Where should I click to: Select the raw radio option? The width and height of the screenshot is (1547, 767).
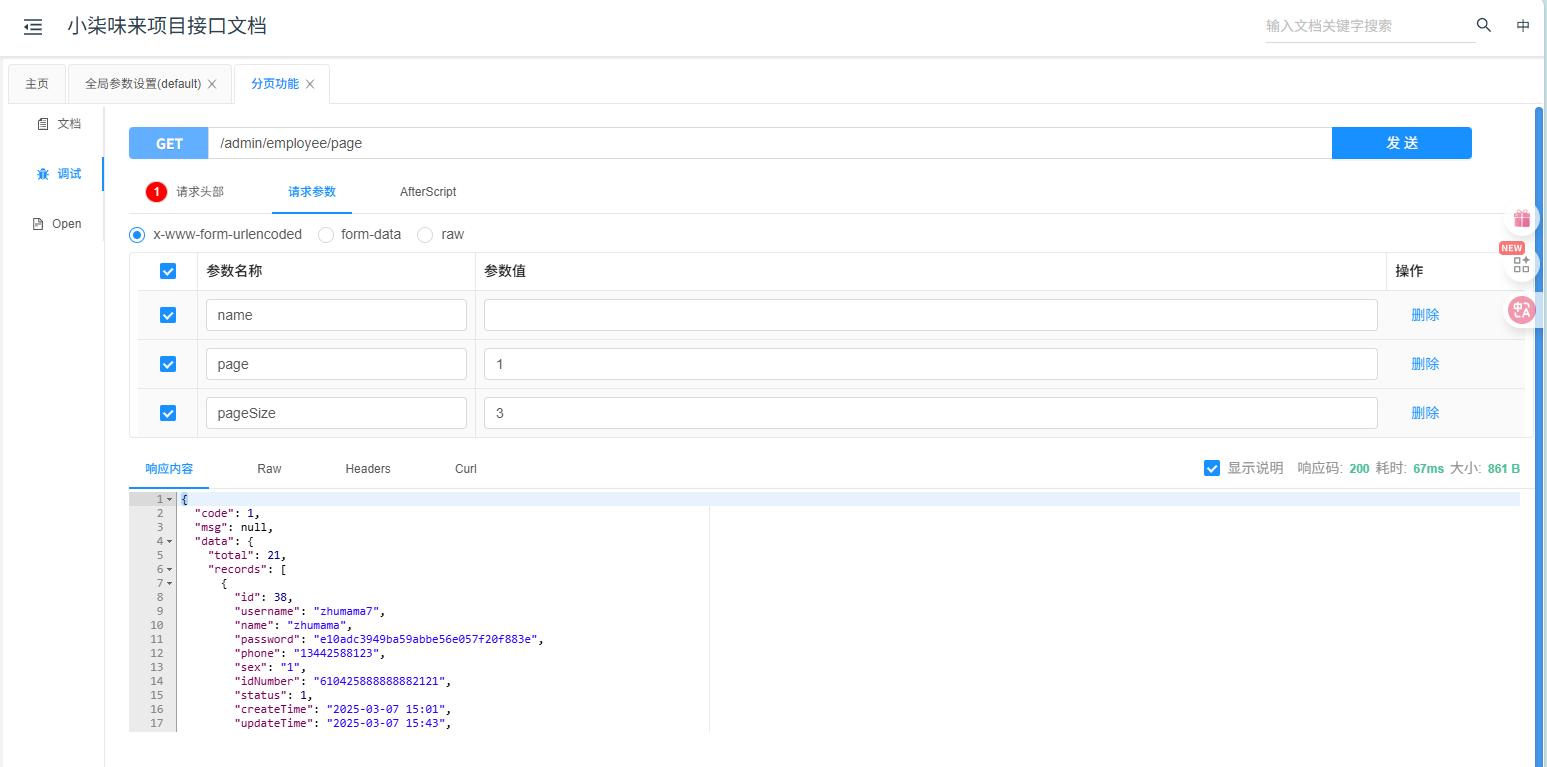coord(425,235)
